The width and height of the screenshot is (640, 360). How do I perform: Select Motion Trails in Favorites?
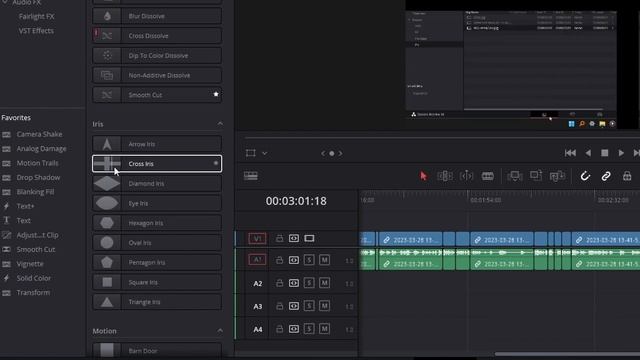(37, 163)
